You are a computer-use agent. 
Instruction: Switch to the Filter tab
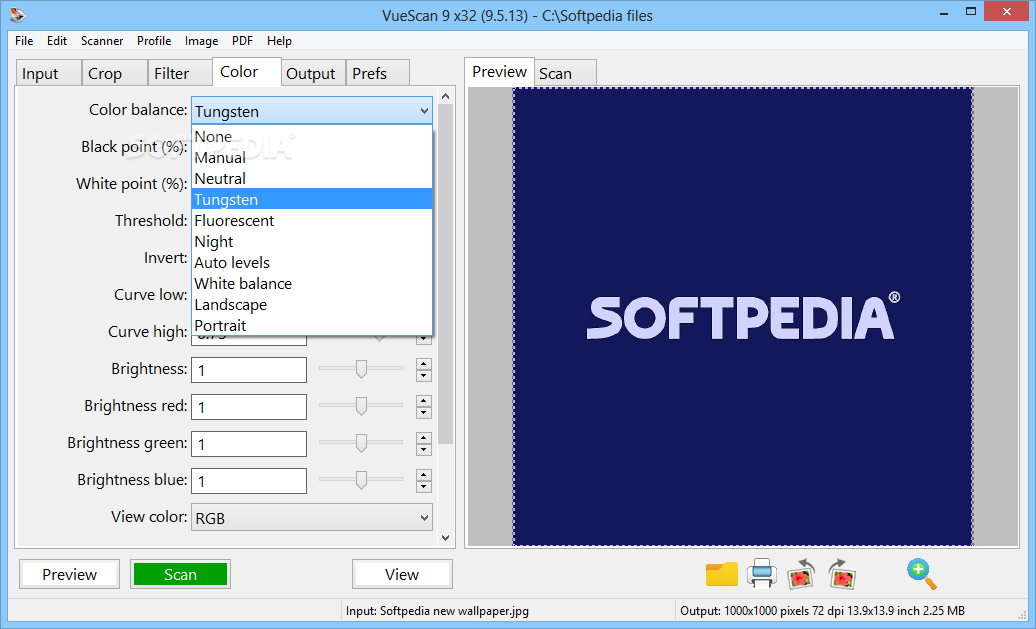pos(180,73)
